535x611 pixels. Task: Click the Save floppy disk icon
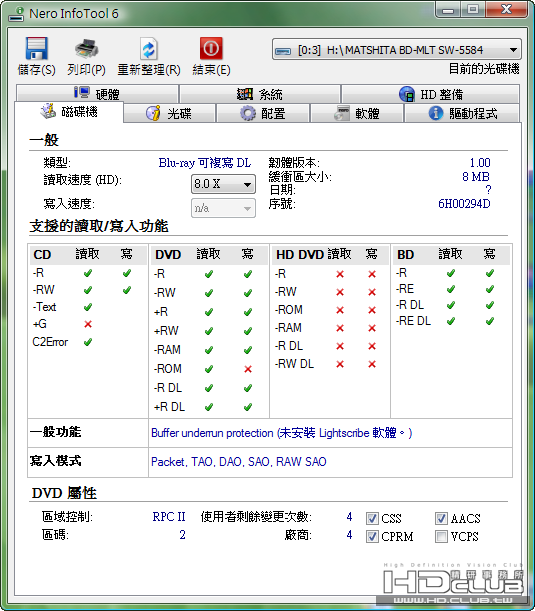pyautogui.click(x=37, y=48)
